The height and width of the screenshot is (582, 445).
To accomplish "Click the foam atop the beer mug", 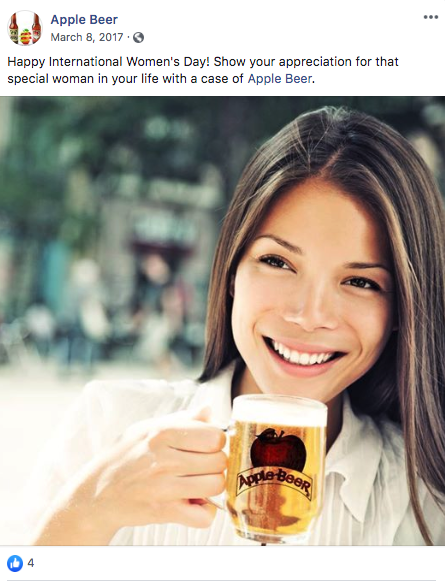I will (x=279, y=411).
